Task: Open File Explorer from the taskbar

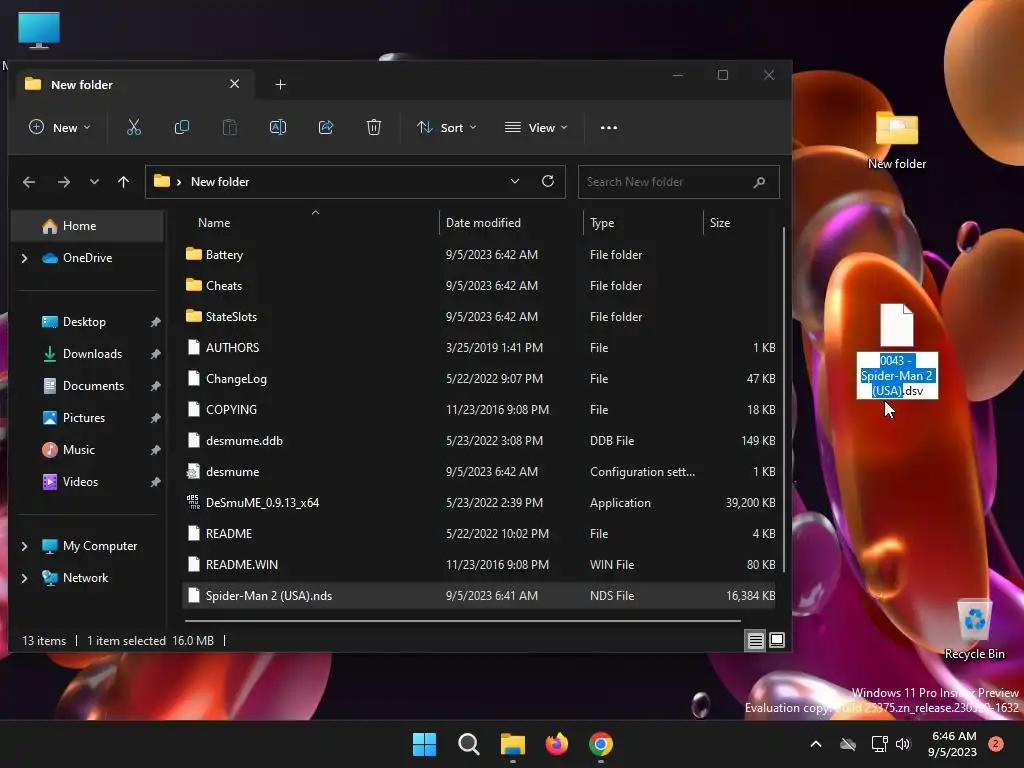Action: pyautogui.click(x=513, y=744)
